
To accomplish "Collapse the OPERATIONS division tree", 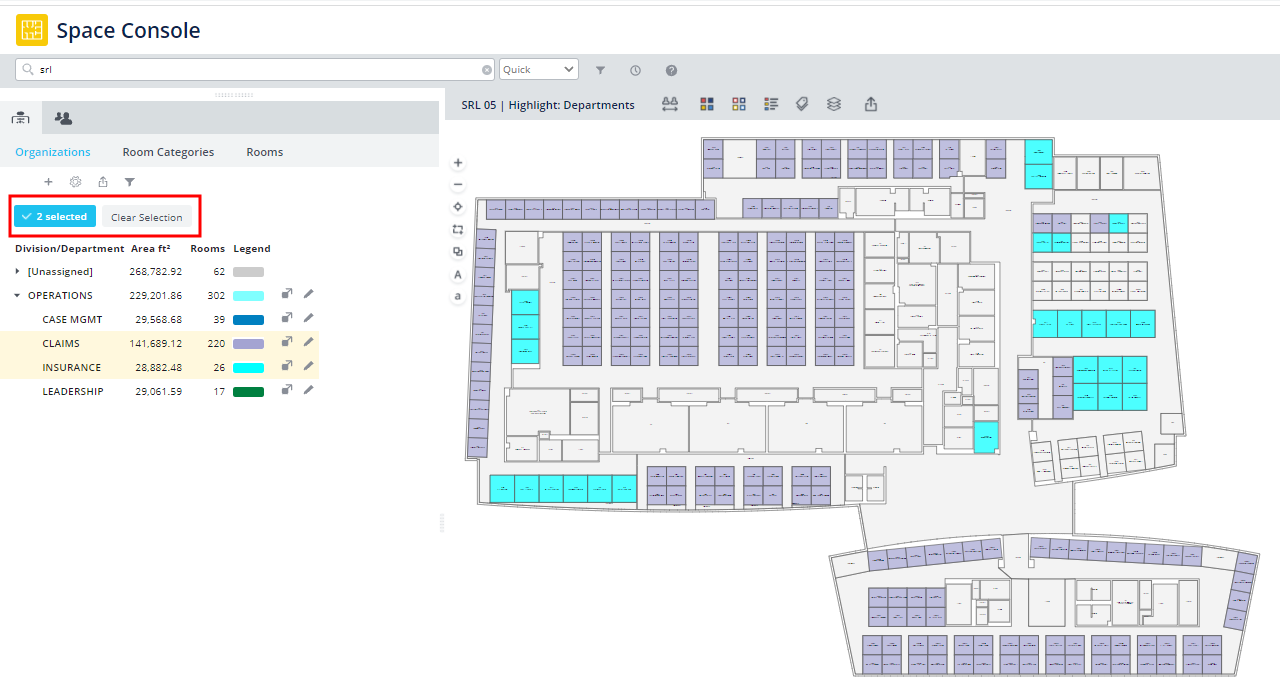I will click(17, 295).
